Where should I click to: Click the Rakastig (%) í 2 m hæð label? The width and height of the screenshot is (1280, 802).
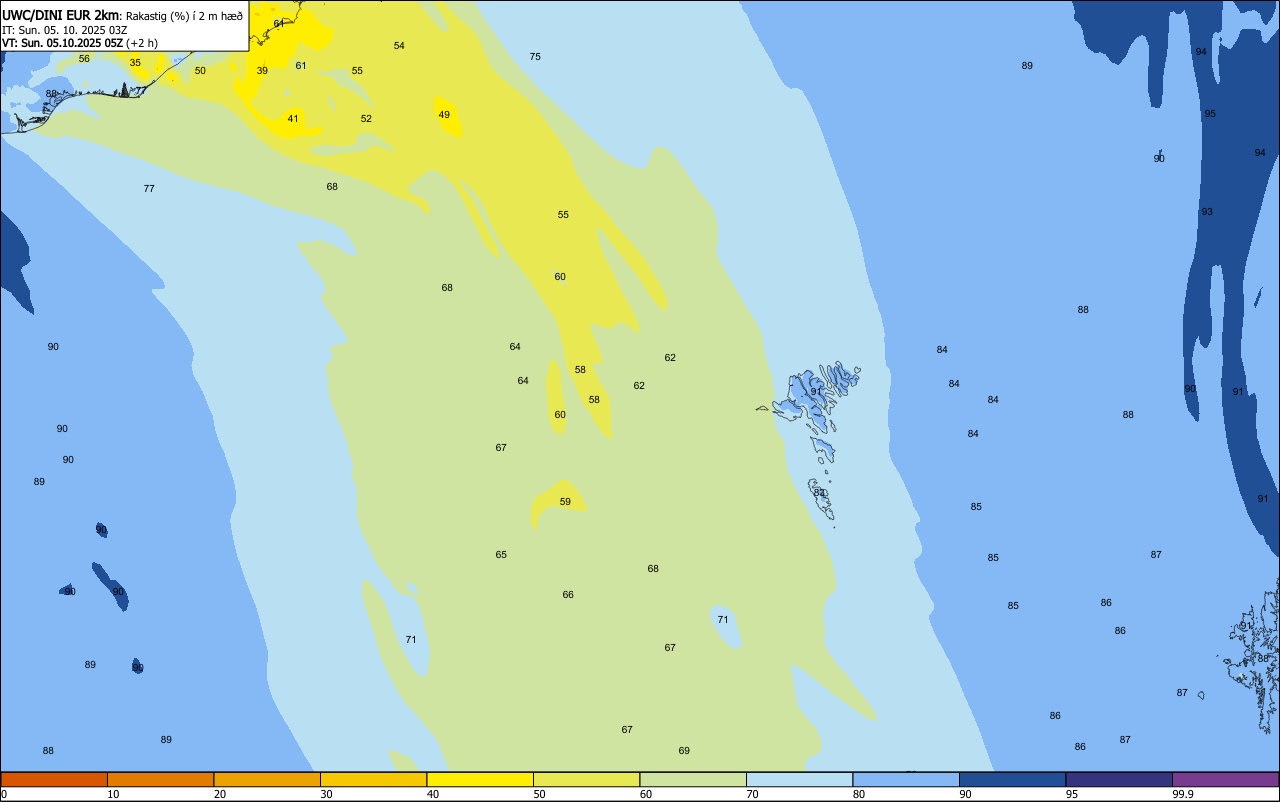184,16
